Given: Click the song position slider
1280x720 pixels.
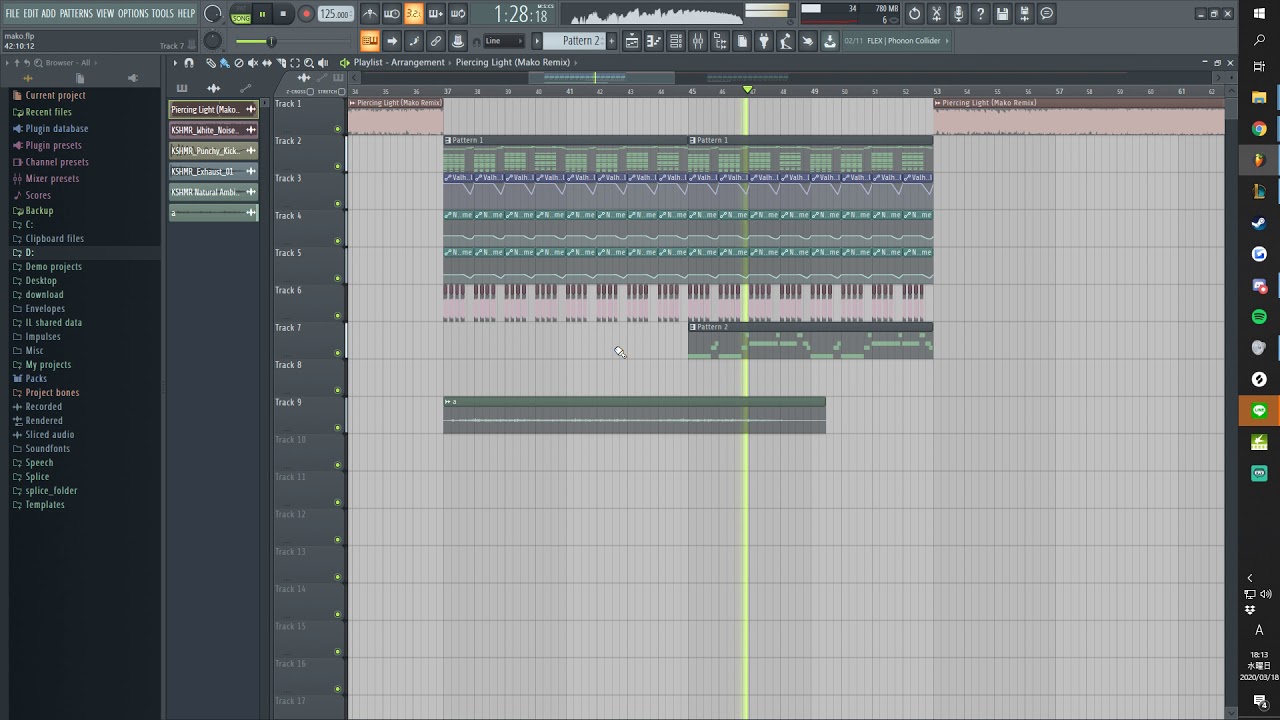Looking at the screenshot, I should click(296, 41).
